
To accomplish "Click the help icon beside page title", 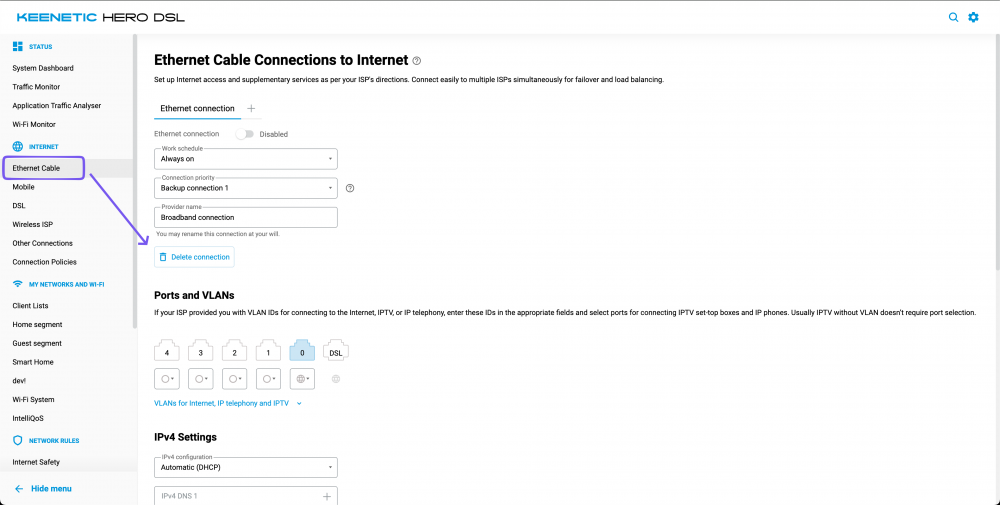I will pyautogui.click(x=417, y=61).
